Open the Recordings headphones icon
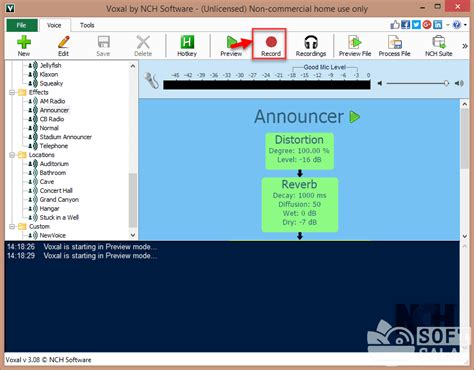Image resolution: width=474 pixels, height=370 pixels. pos(311,46)
